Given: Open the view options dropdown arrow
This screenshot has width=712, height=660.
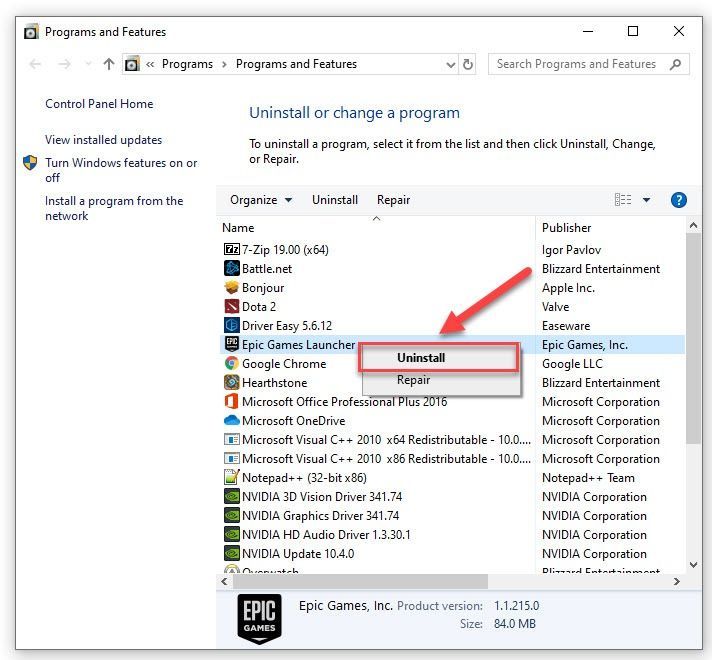Looking at the screenshot, I should tap(647, 200).
